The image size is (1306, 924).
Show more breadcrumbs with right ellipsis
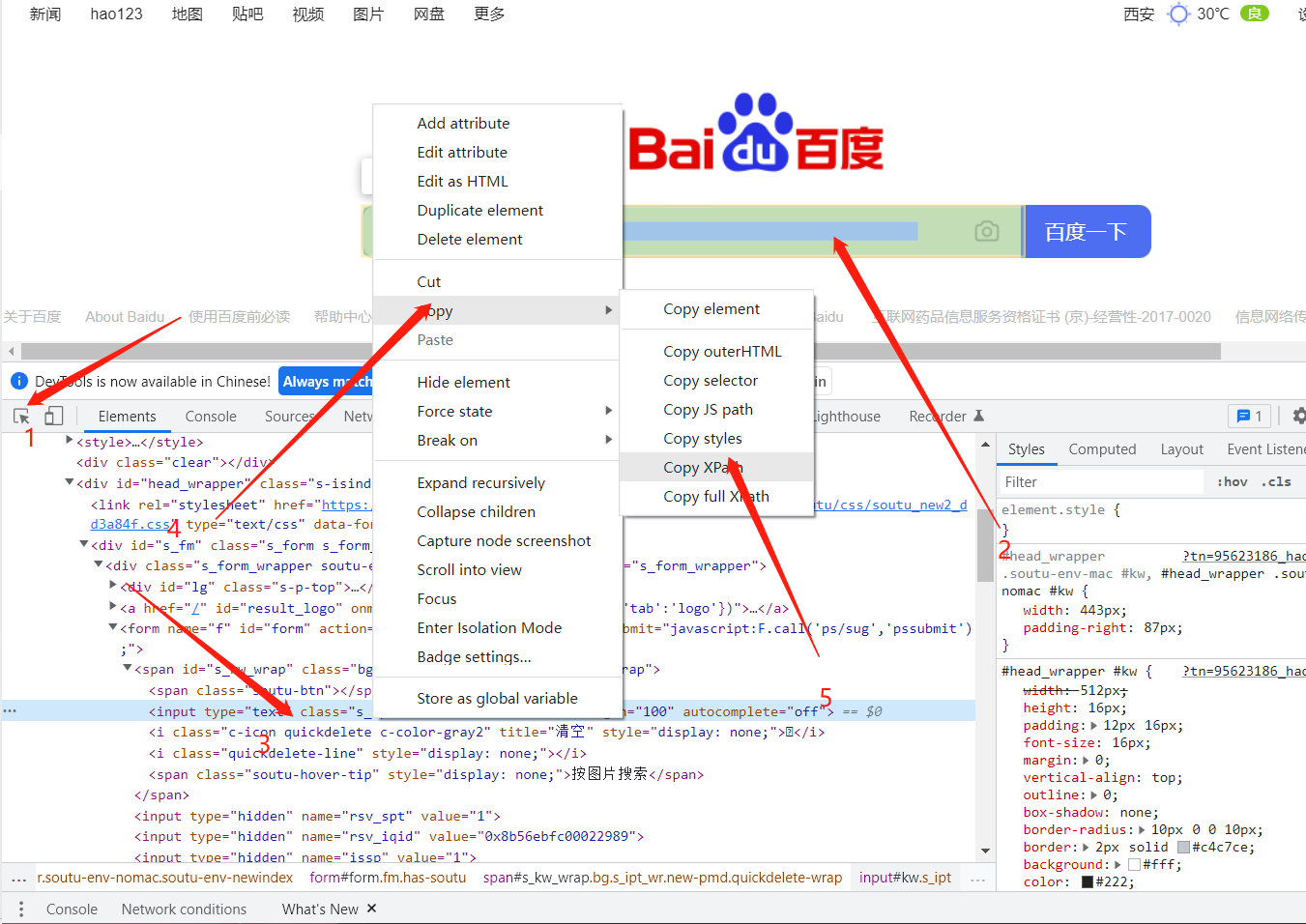977,879
